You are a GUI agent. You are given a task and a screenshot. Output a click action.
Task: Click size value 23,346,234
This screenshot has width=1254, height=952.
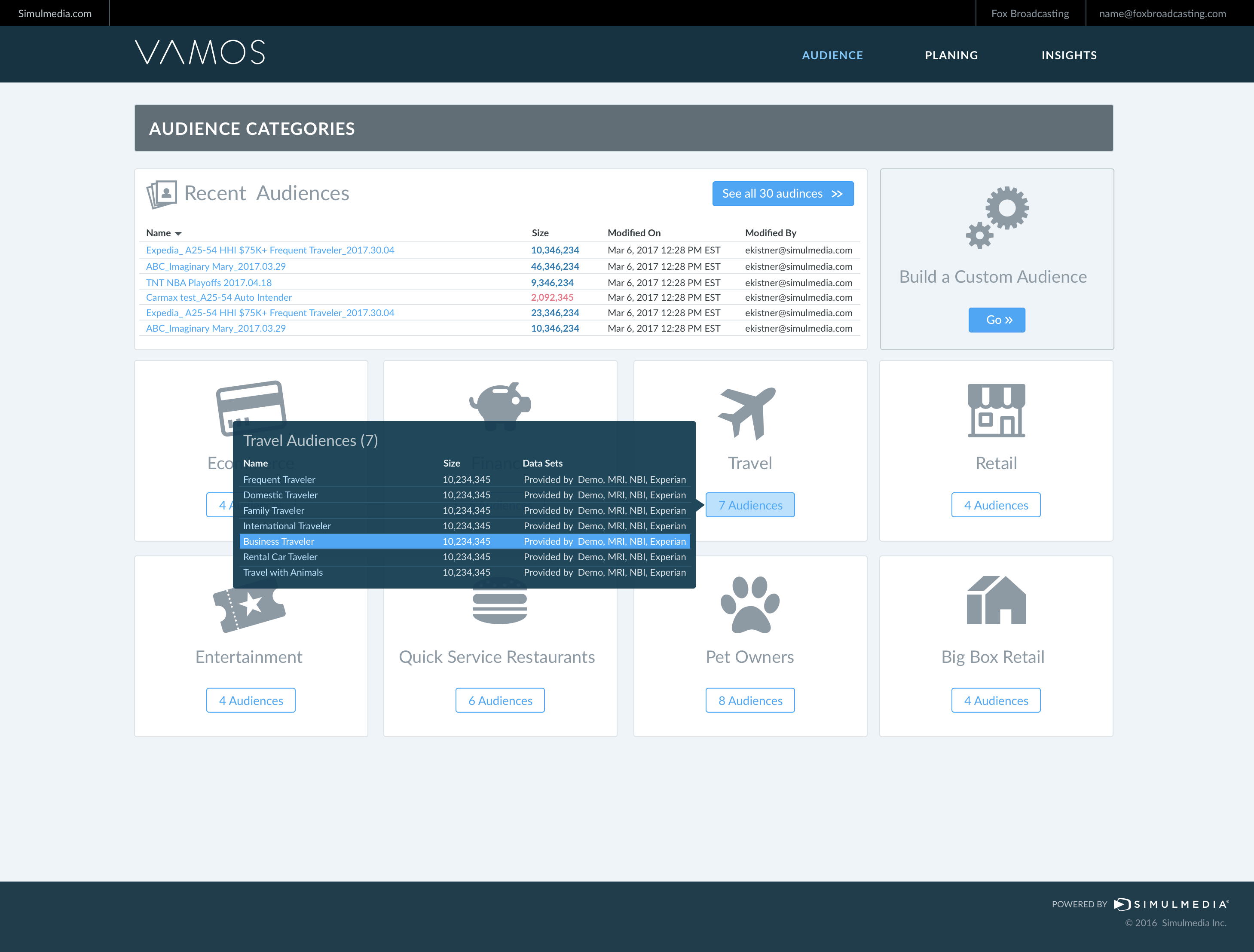point(555,313)
